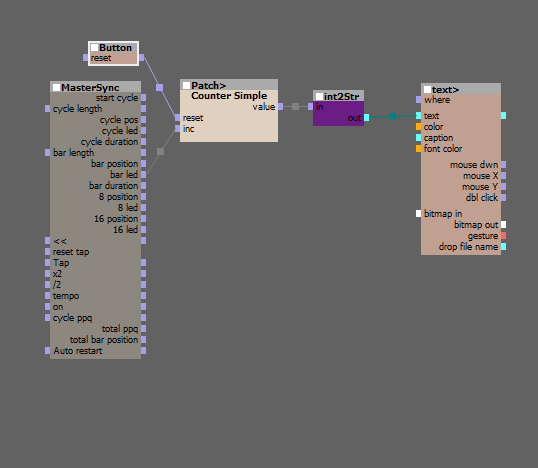Image resolution: width=538 pixels, height=468 pixels.
Task: Click MasterSync cycle led output pin
Action: (143, 130)
